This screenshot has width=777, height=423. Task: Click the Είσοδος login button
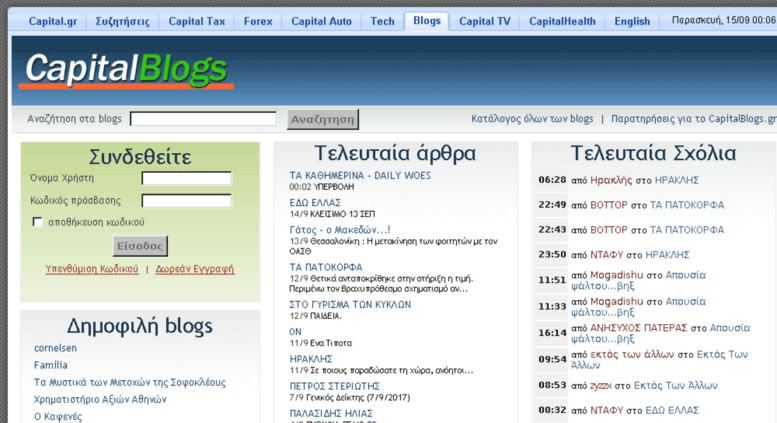140,246
